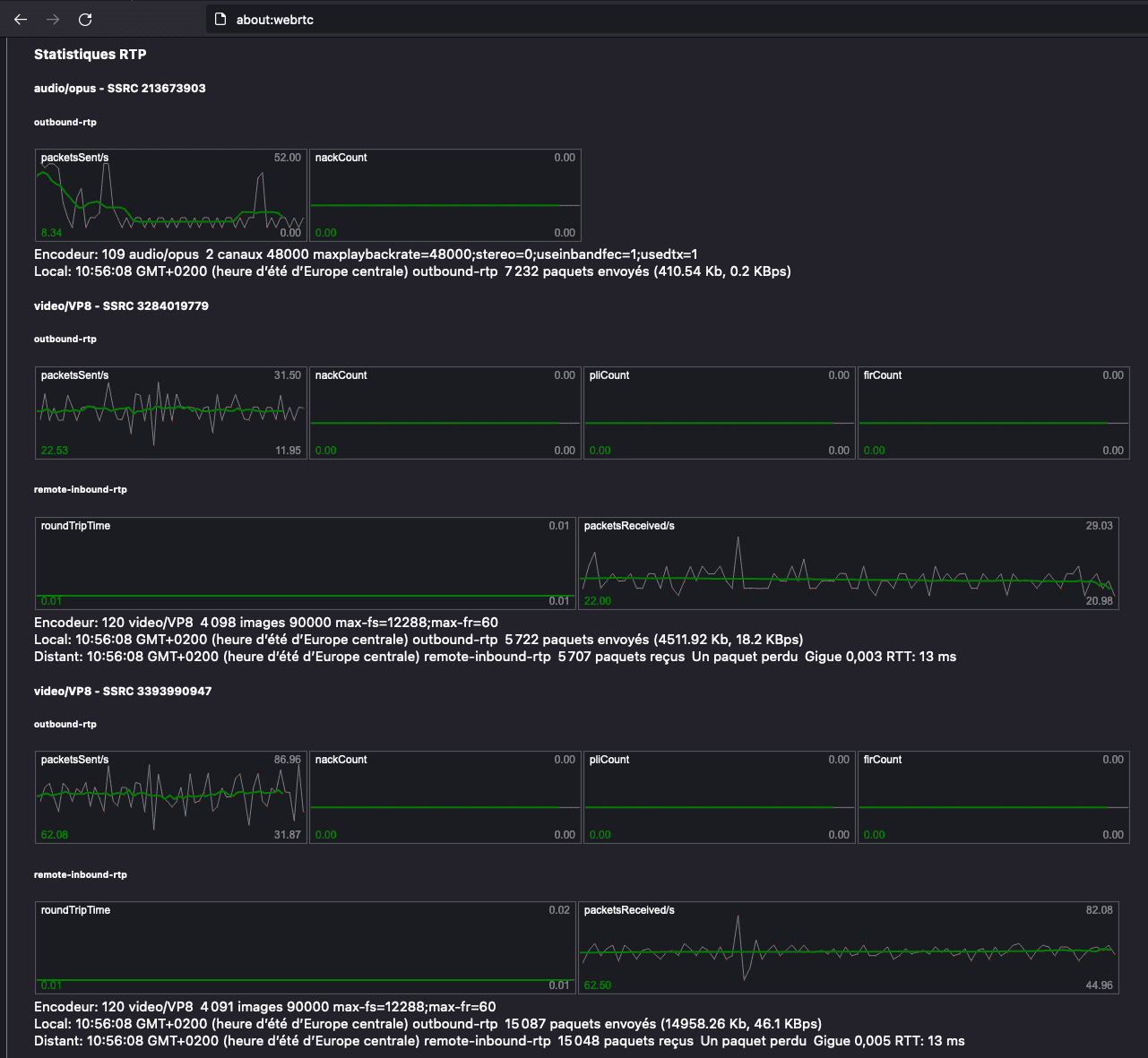Click the Statistiques RTP heading
This screenshot has width=1148, height=1058.
click(90, 54)
